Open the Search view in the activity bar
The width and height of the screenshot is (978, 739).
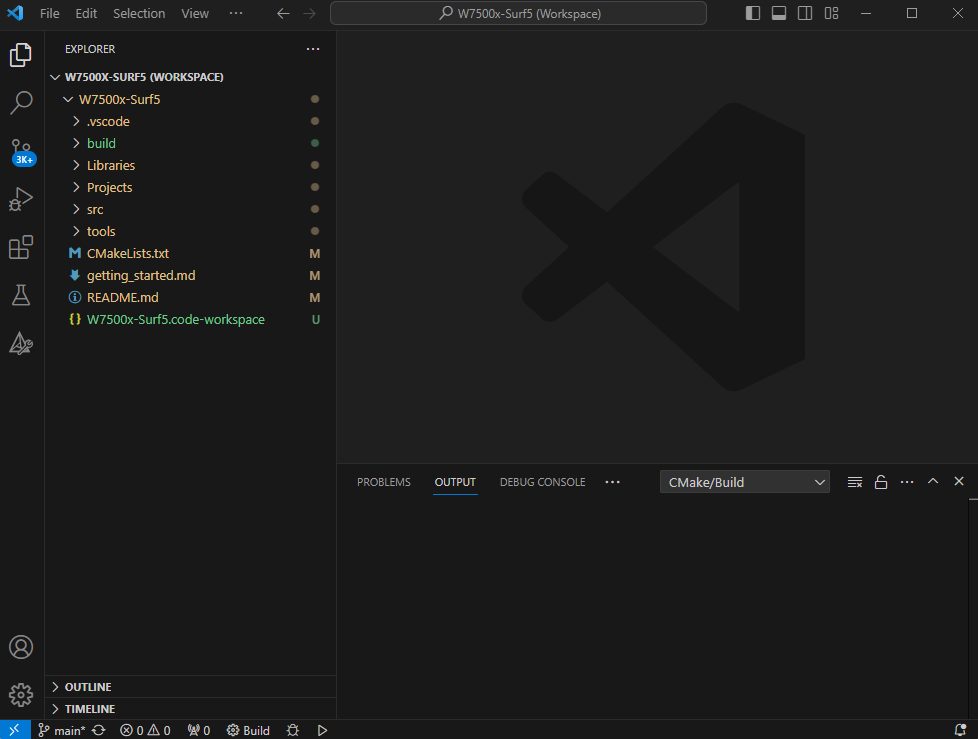[x=21, y=102]
